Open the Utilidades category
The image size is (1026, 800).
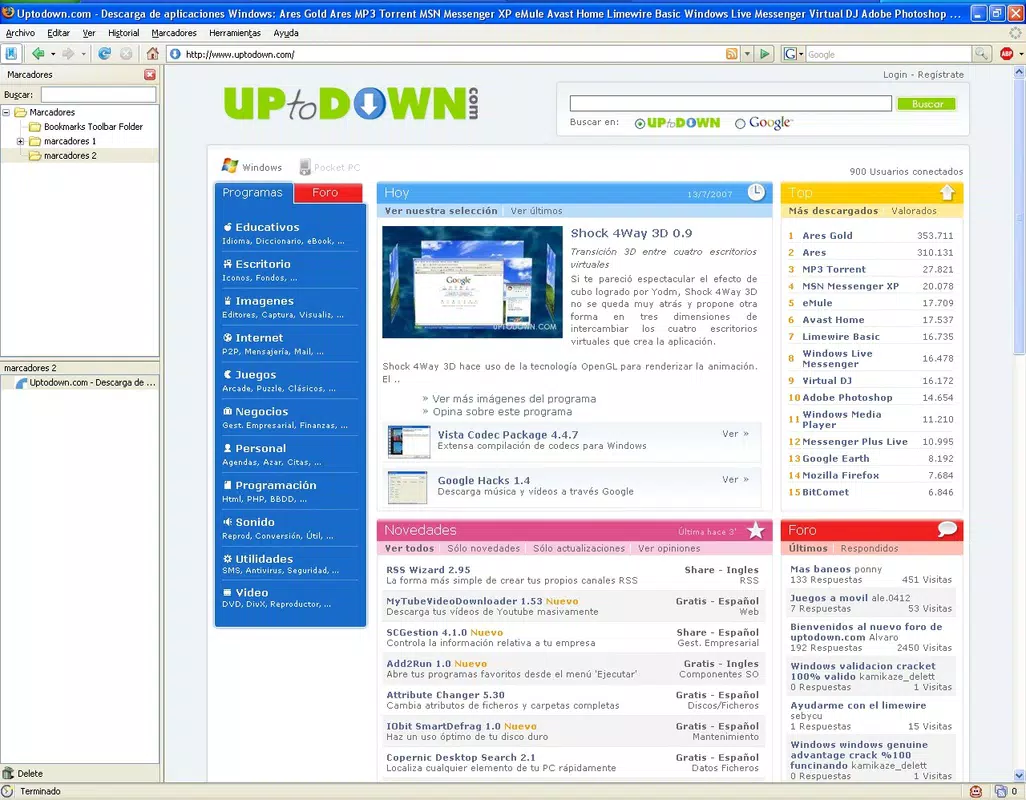pos(264,559)
